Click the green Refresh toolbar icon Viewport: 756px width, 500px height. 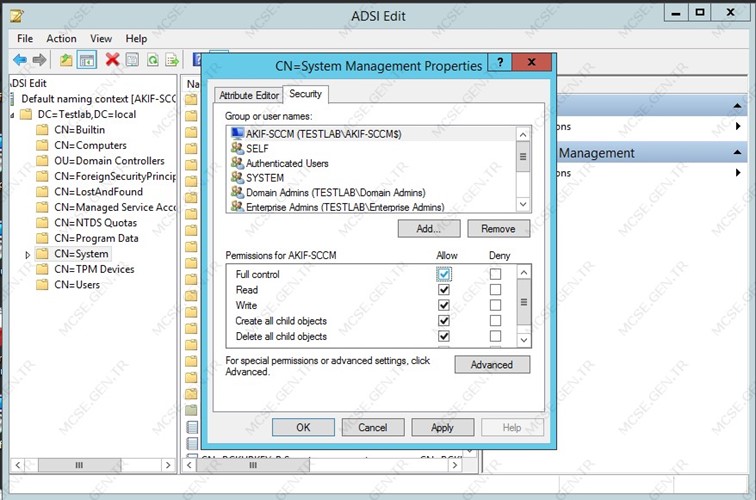(x=153, y=60)
